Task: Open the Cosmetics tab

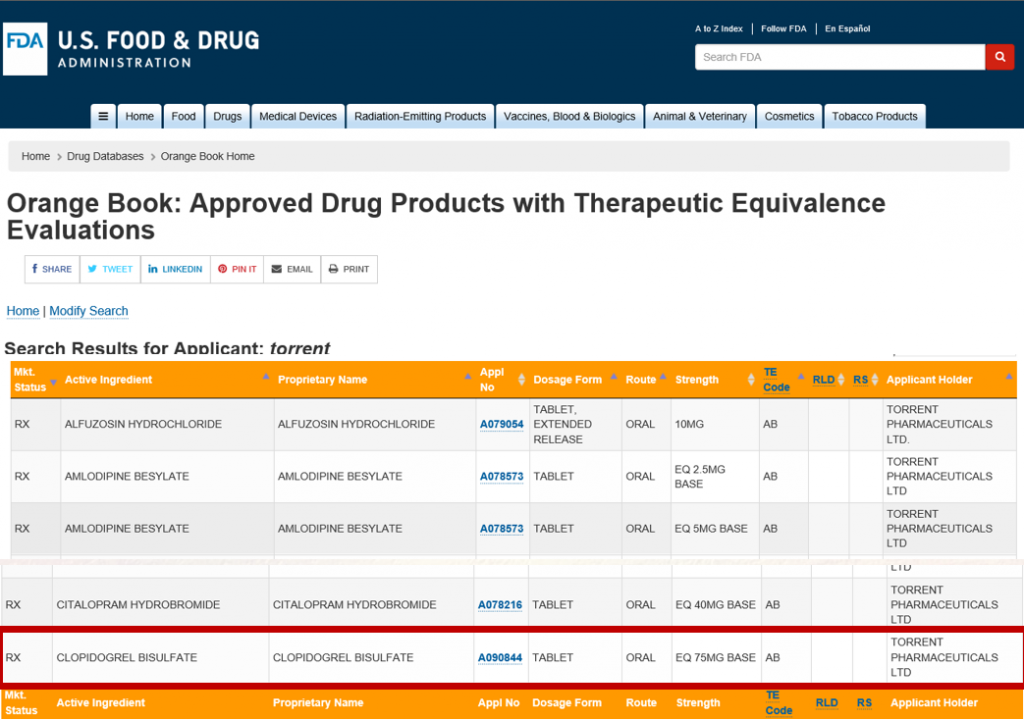Action: pos(789,116)
